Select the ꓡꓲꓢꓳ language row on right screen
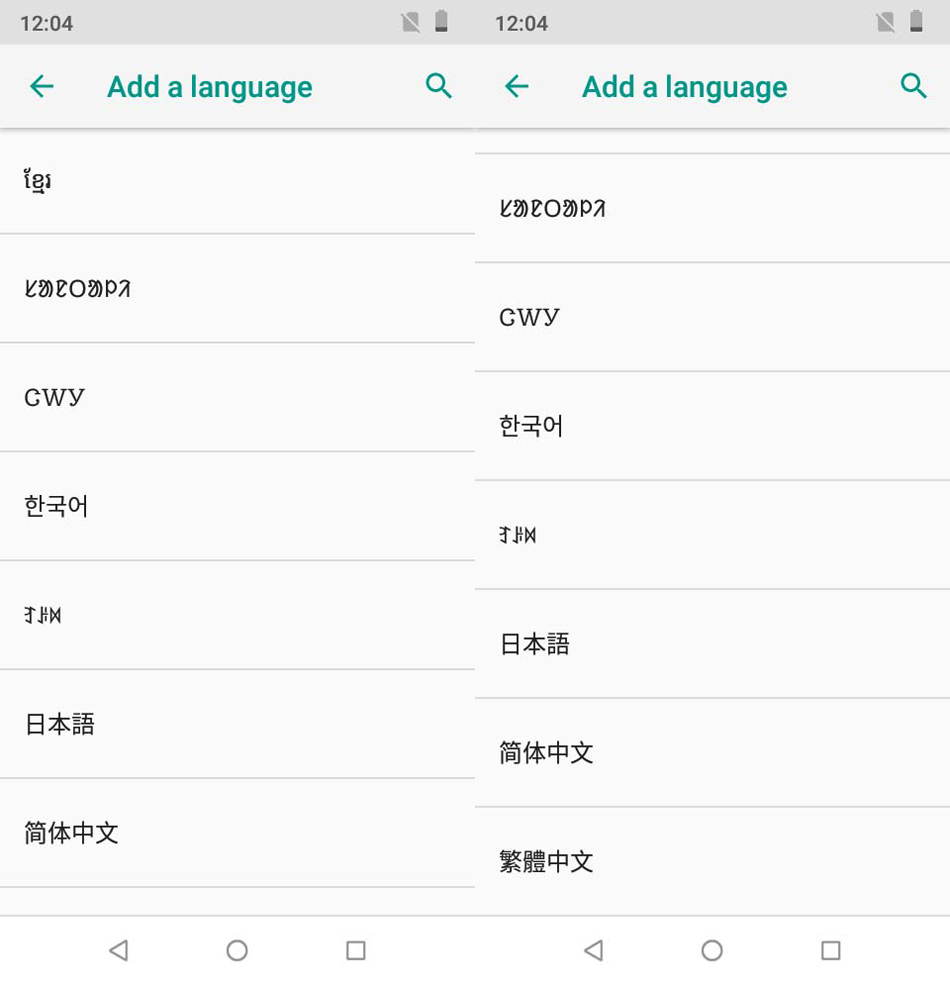This screenshot has width=950, height=986. pyautogui.click(x=712, y=208)
